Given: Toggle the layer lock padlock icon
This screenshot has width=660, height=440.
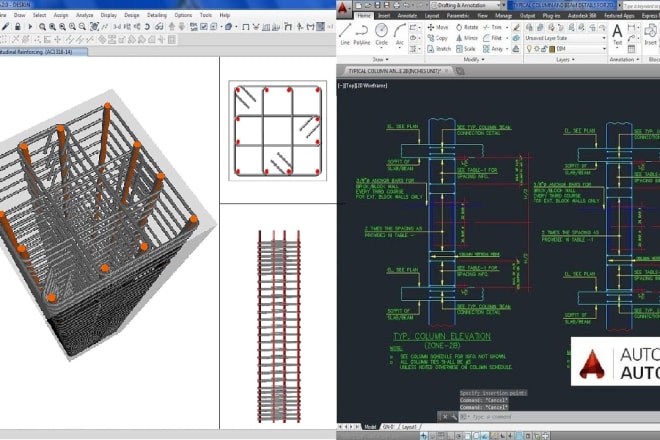Looking at the screenshot, I should (x=544, y=49).
